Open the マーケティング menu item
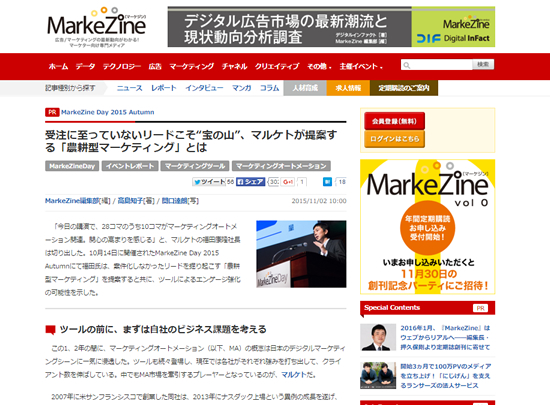The height and width of the screenshot is (405, 550). (192, 66)
